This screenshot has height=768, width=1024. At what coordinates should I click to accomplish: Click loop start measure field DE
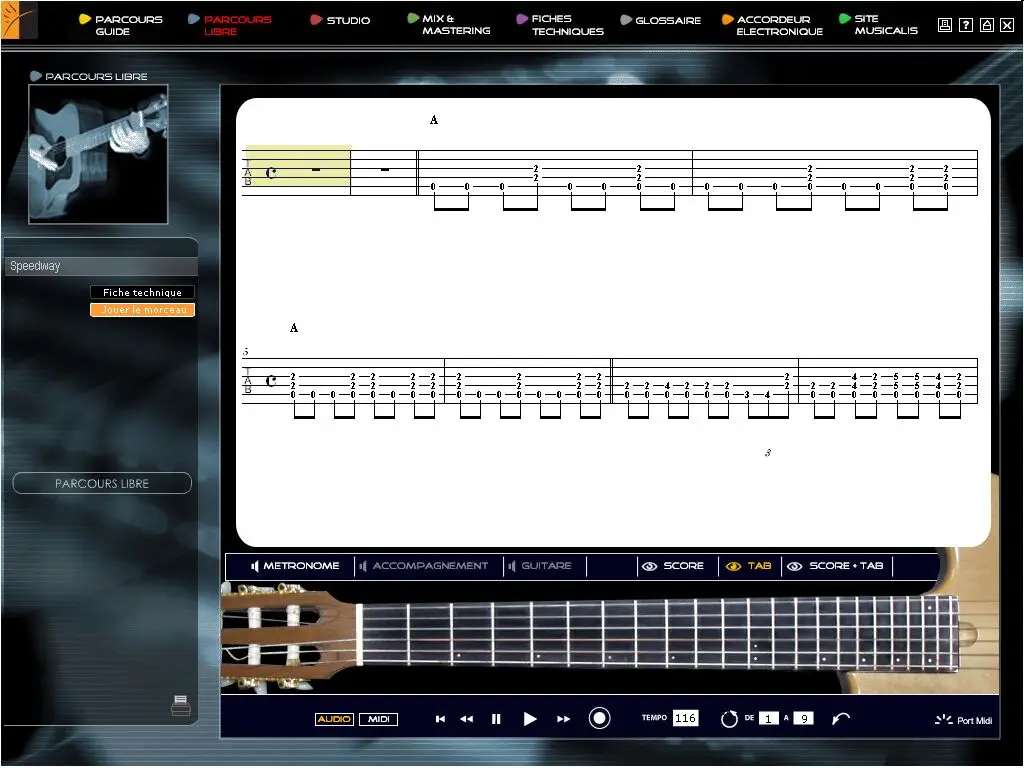[x=769, y=718]
